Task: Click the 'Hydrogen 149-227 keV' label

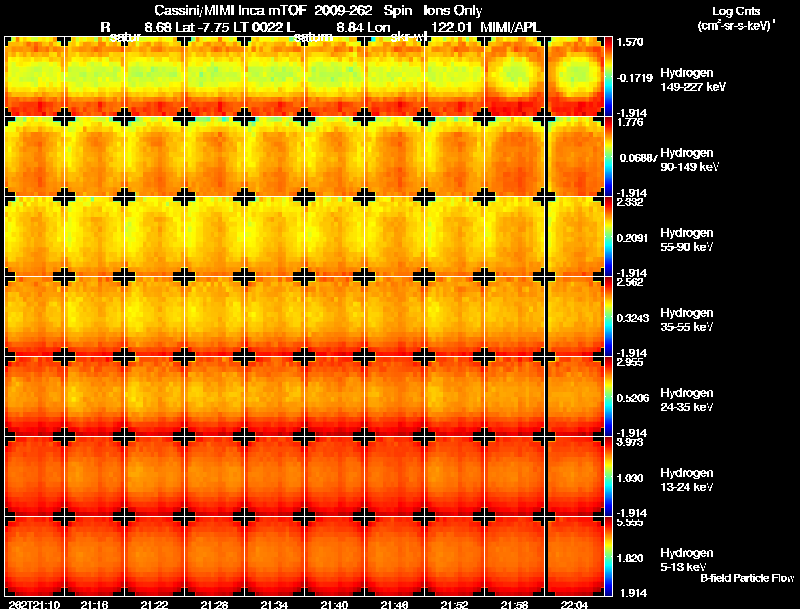Action: pos(693,80)
